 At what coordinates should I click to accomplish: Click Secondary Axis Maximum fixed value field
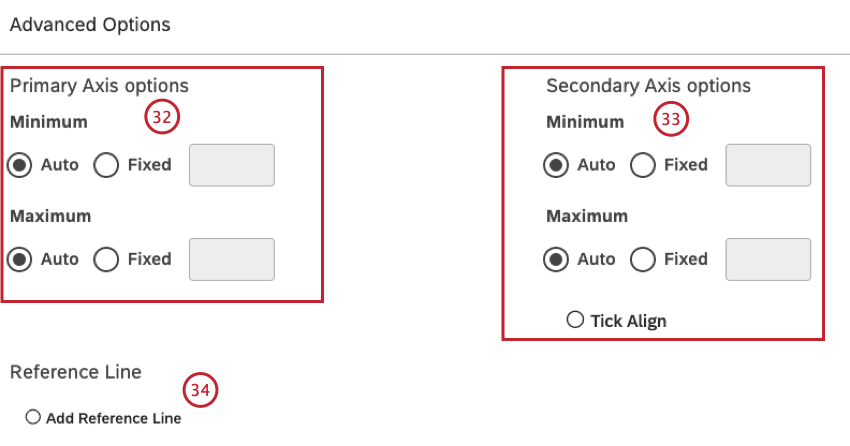click(767, 259)
